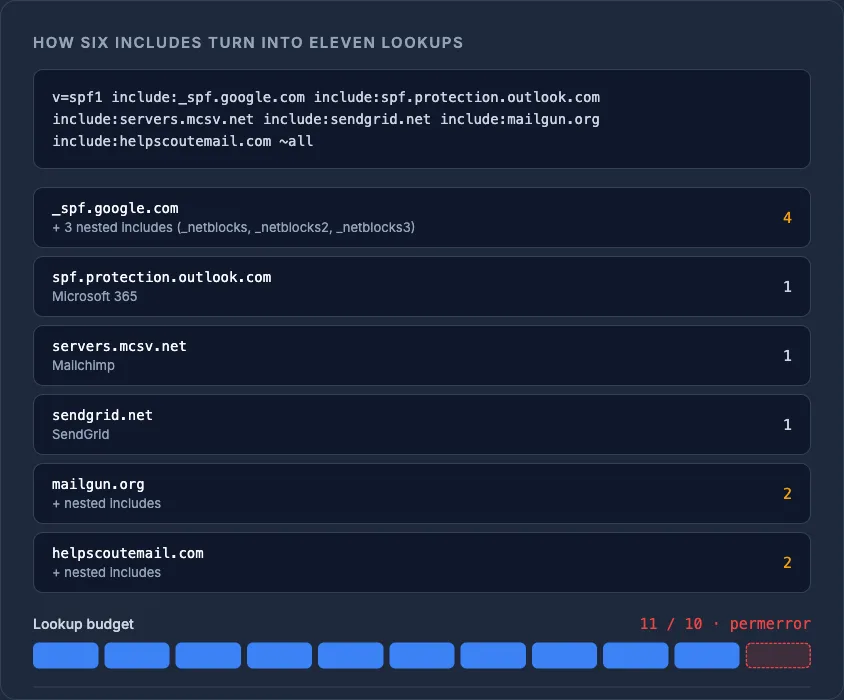Click the 'Microsoft 365' label
844x700 pixels.
click(95, 297)
